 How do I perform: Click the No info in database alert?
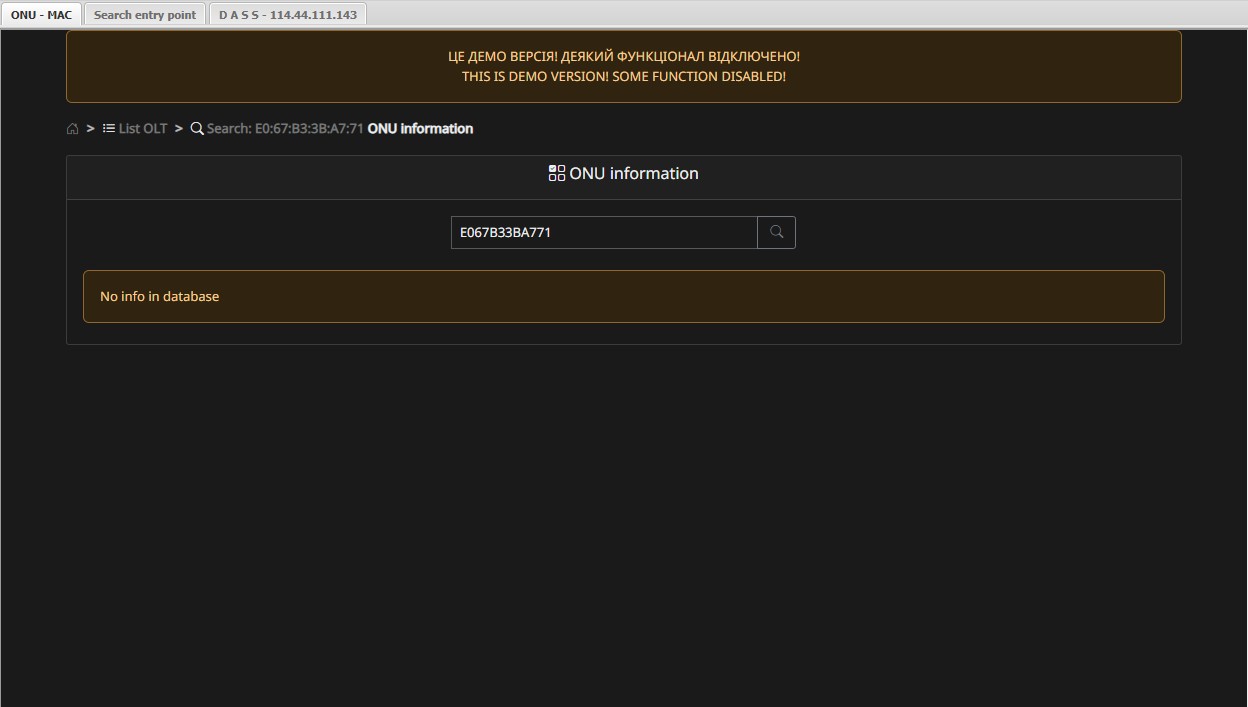pos(623,296)
